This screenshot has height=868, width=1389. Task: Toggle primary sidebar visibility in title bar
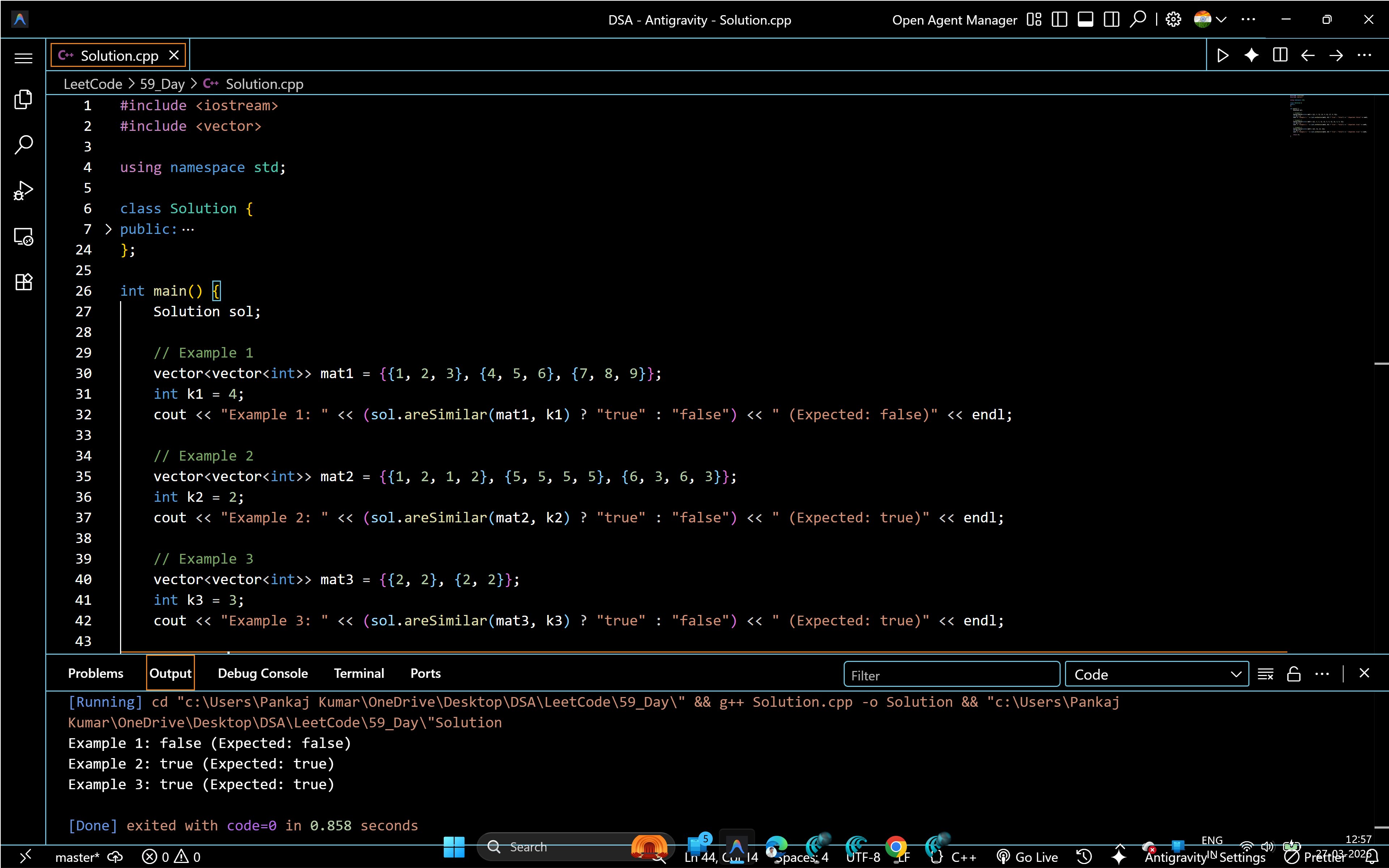point(1060,20)
